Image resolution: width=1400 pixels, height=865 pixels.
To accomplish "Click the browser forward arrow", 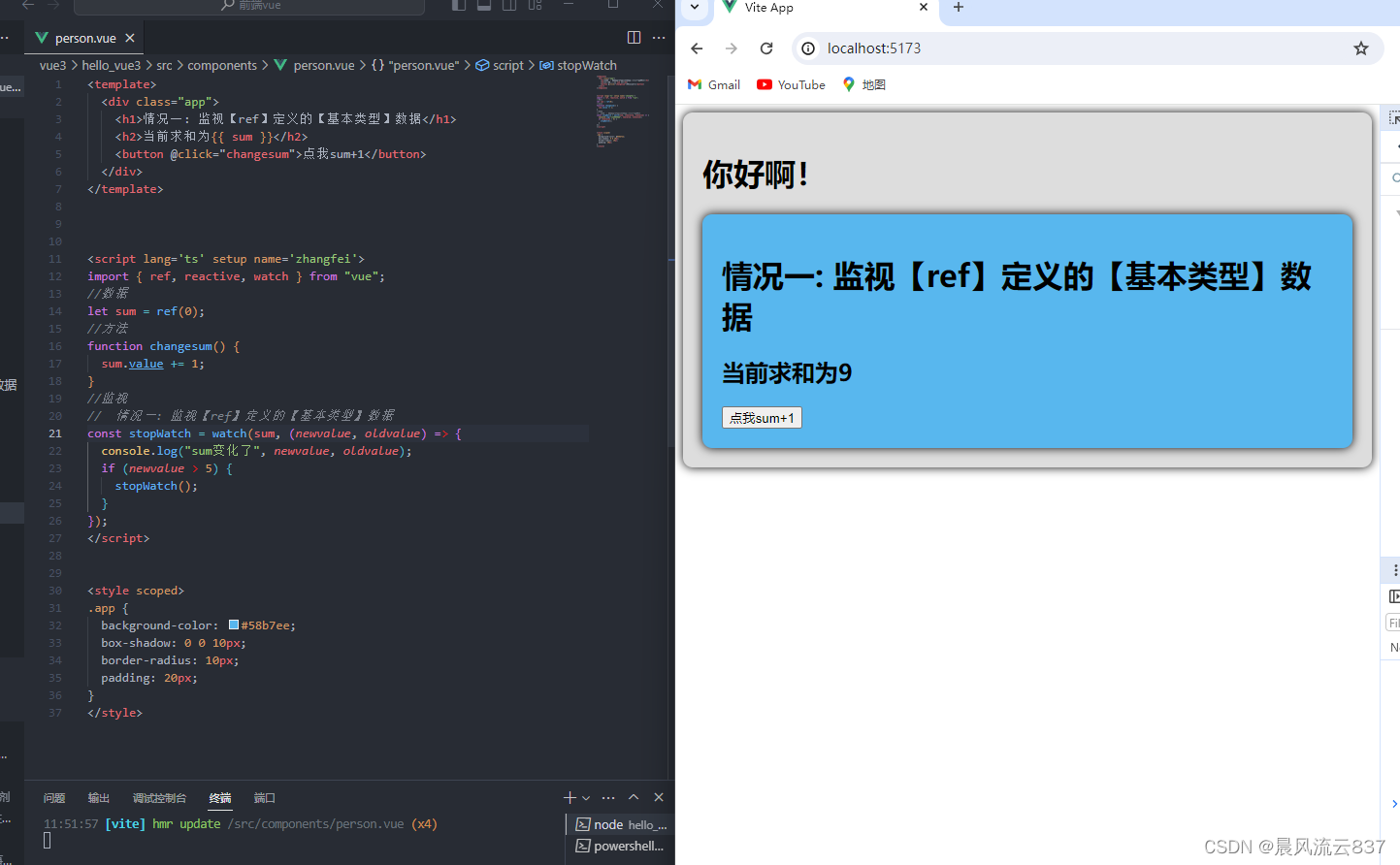I will 732,48.
